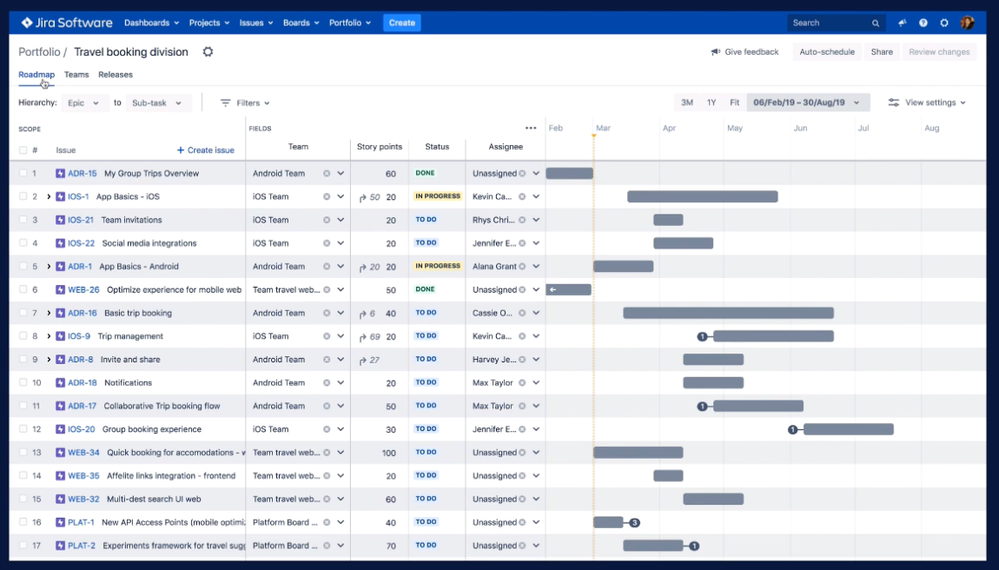This screenshot has width=999, height=570.
Task: Set timeline to 3M view
Action: (687, 103)
